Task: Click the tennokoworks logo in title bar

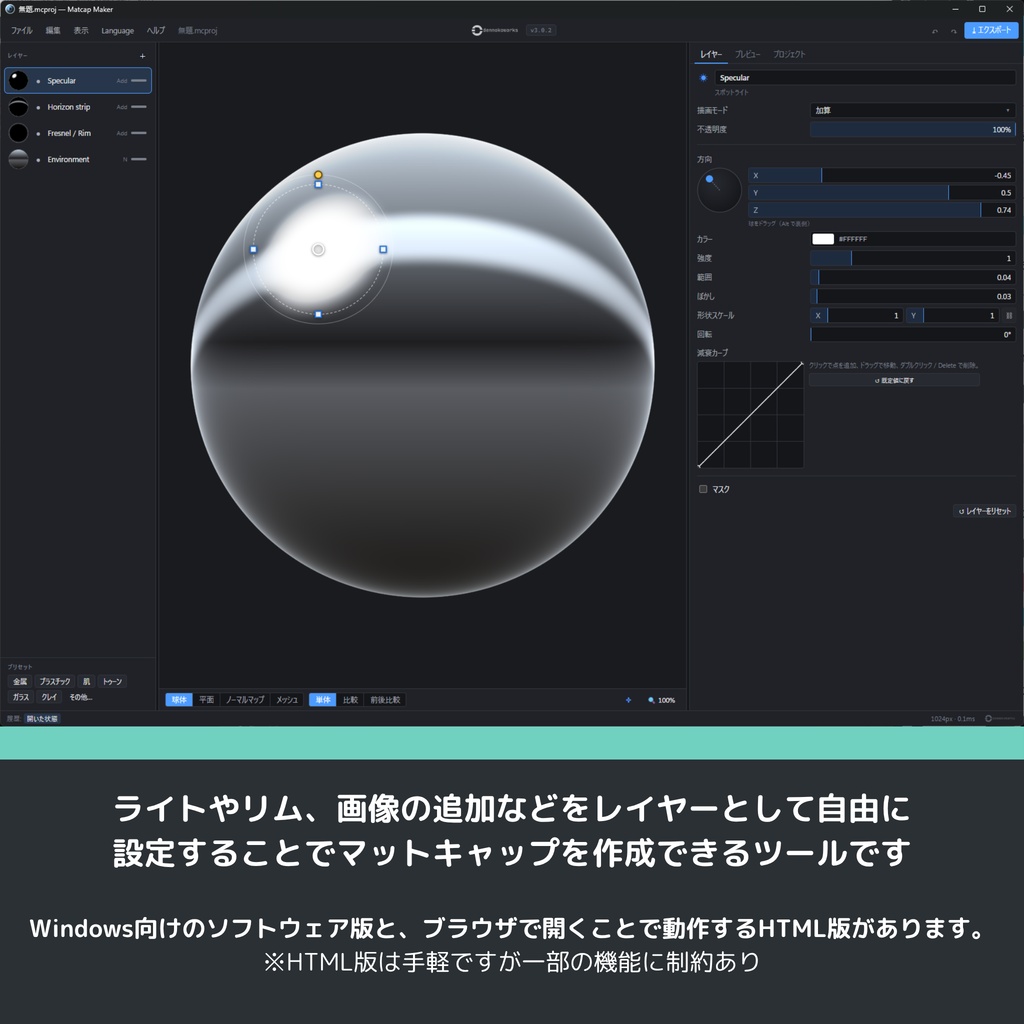Action: [x=495, y=30]
